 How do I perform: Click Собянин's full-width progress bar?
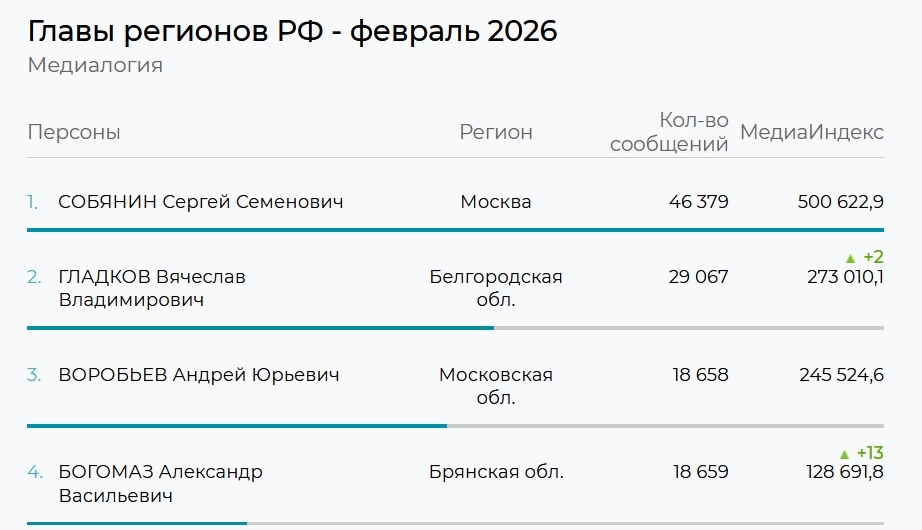pos(455,230)
